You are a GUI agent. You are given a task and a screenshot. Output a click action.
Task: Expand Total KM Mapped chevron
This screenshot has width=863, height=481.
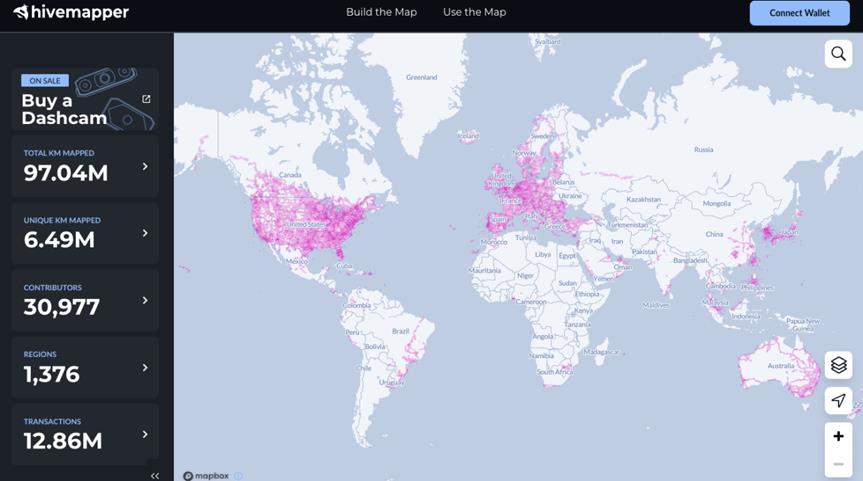145,166
